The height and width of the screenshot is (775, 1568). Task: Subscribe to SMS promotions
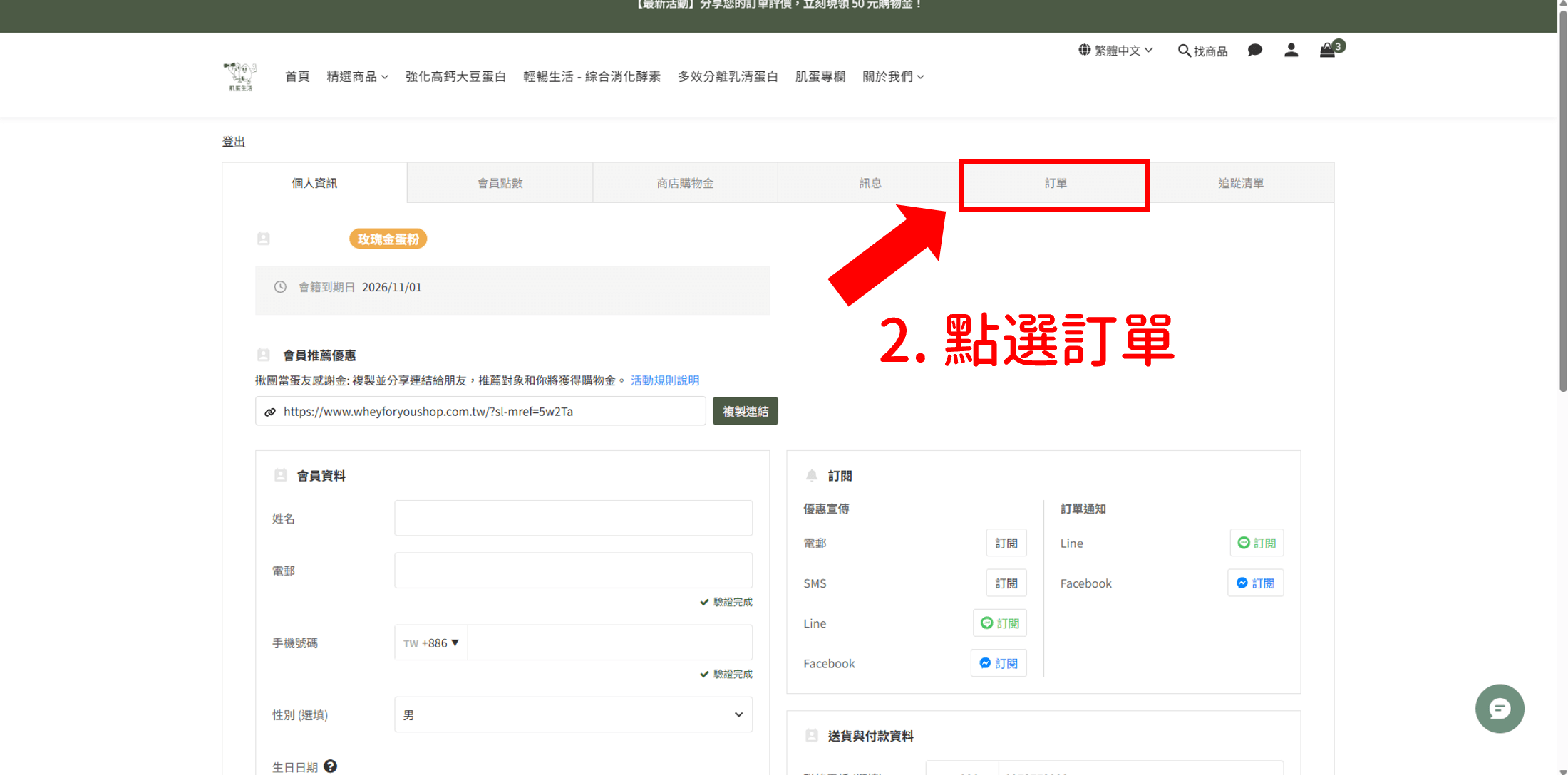coord(1006,583)
